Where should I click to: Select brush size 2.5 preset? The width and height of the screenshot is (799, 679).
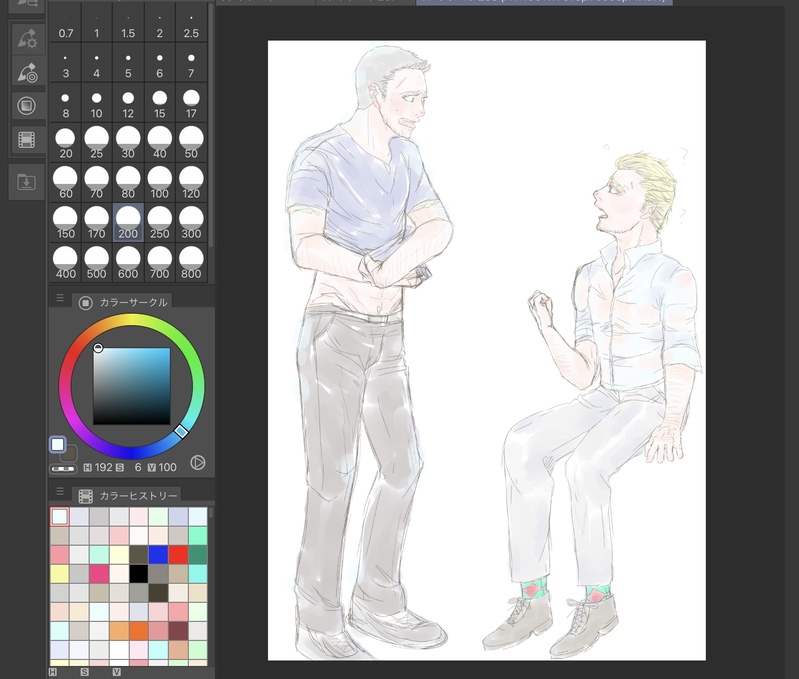(x=191, y=23)
